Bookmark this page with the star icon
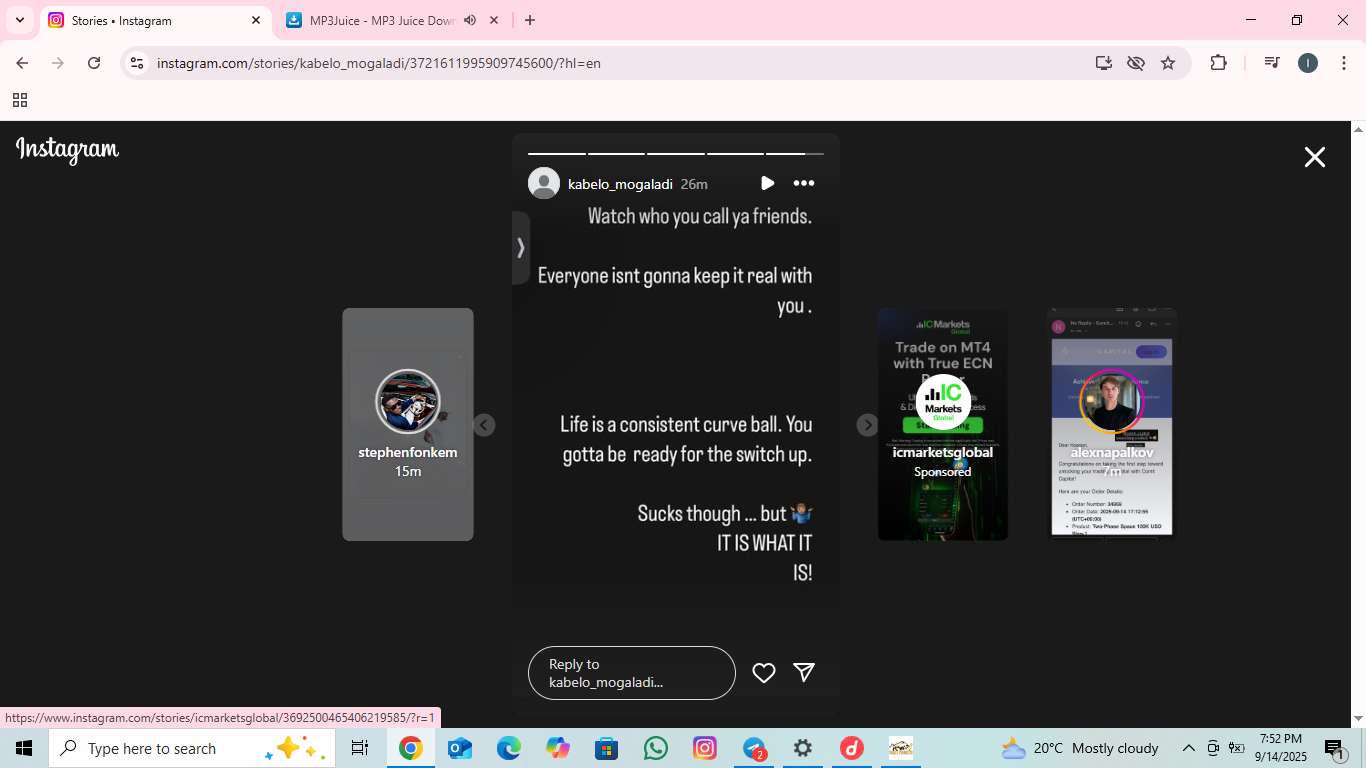The image size is (1366, 768). (1168, 63)
